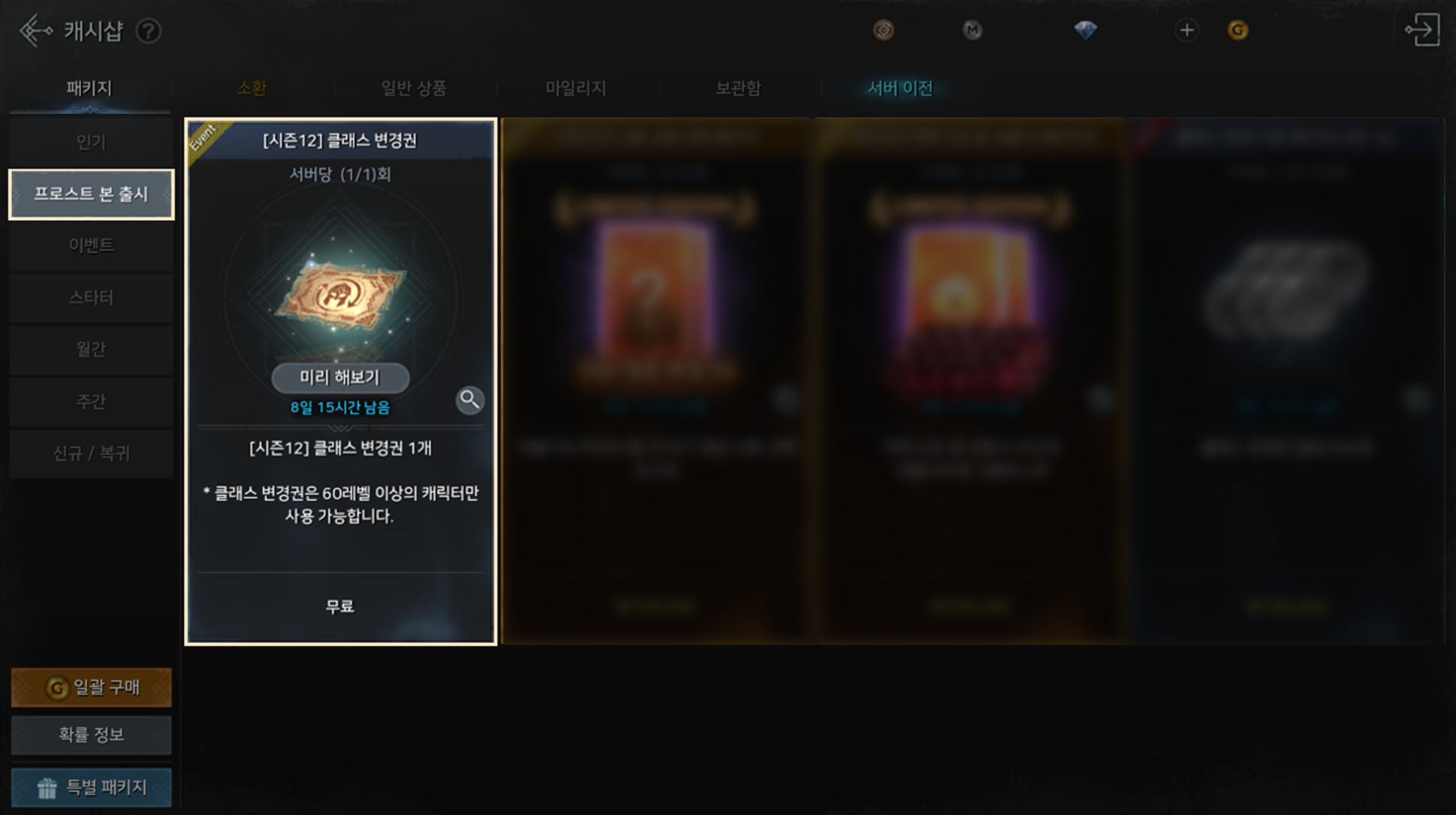
Task: Click the plus icon to add diamonds
Action: pos(1186,30)
